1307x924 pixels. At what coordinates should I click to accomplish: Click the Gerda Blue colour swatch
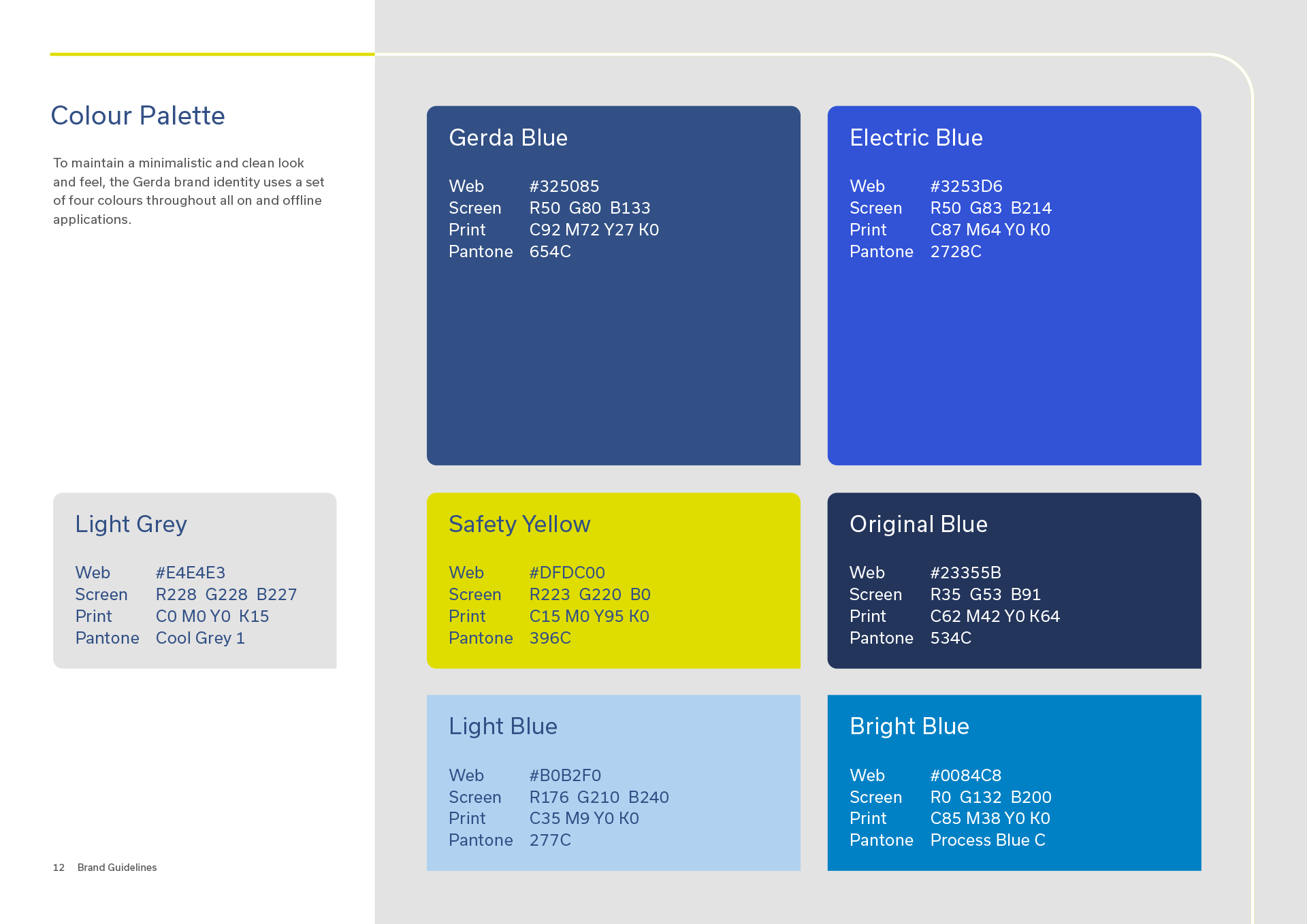pos(613,354)
